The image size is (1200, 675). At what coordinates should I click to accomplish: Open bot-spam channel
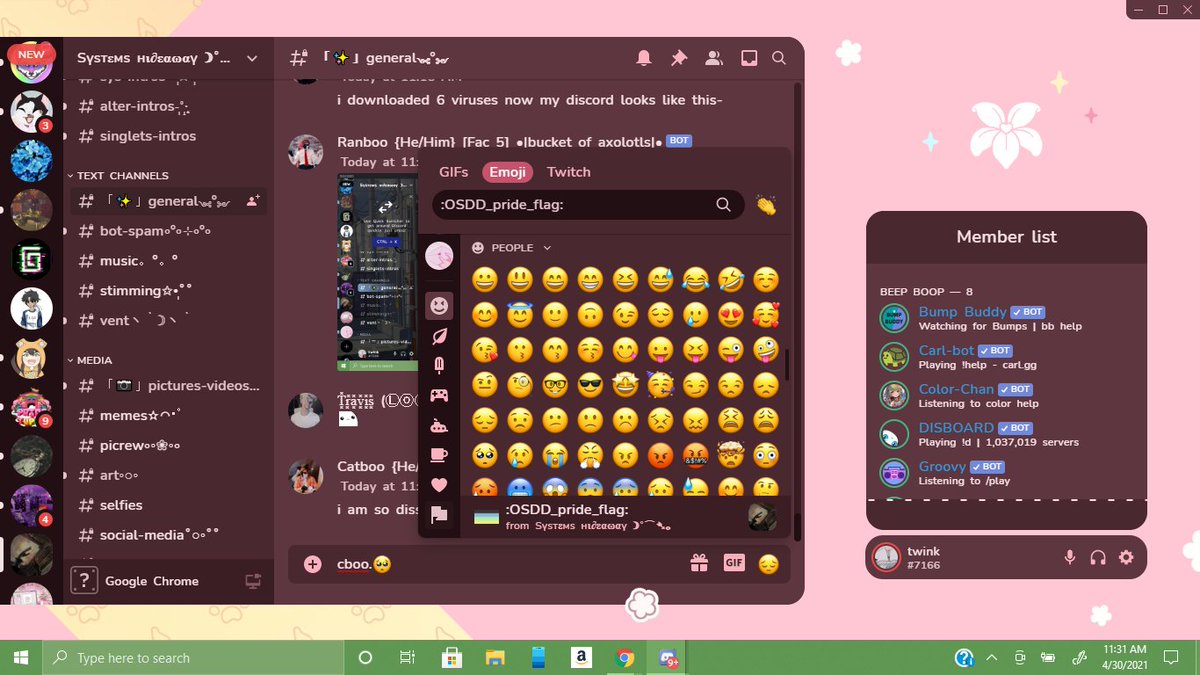pyautogui.click(x=168, y=230)
